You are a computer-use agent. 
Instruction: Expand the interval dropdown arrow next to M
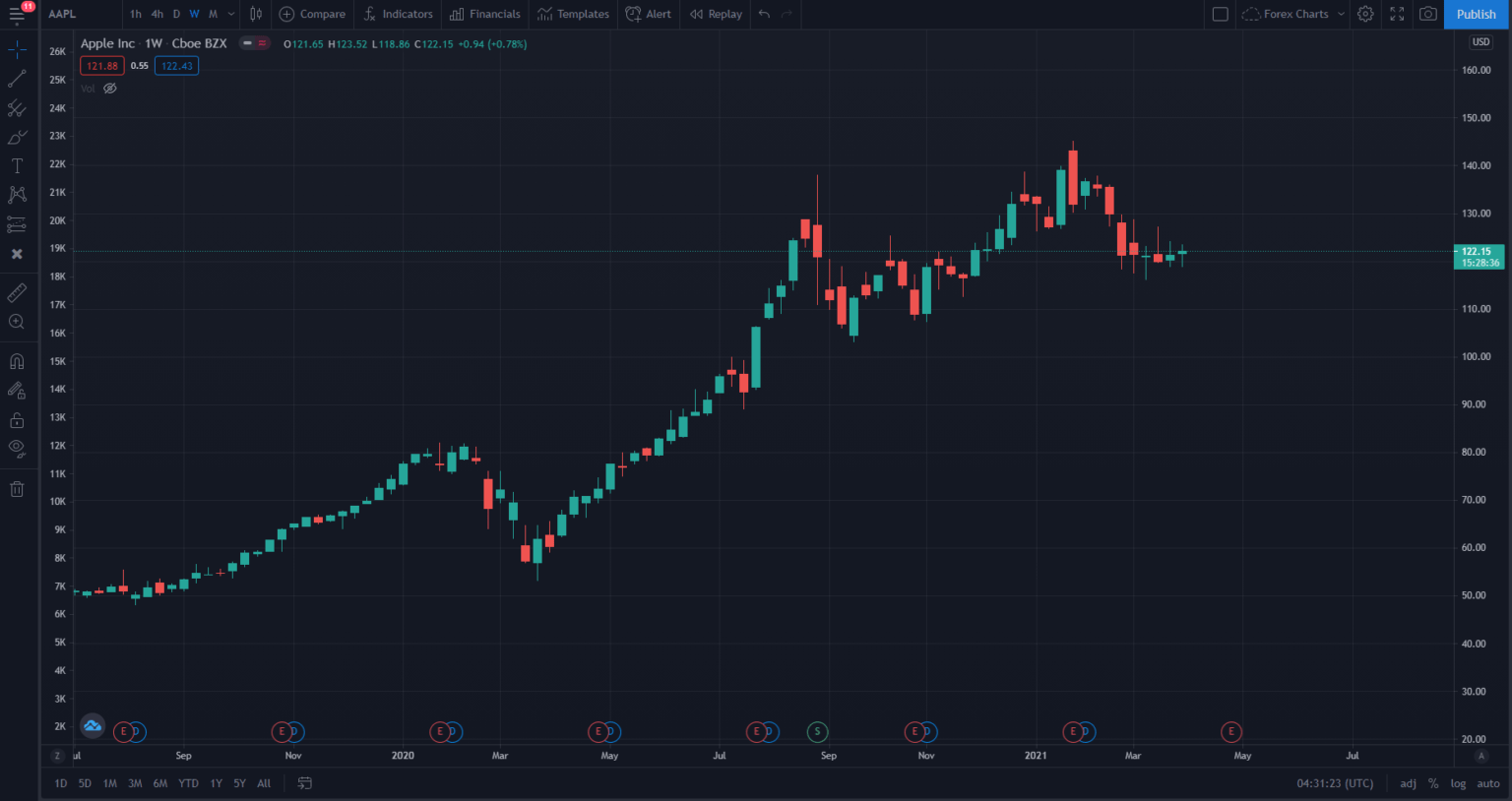pyautogui.click(x=229, y=14)
